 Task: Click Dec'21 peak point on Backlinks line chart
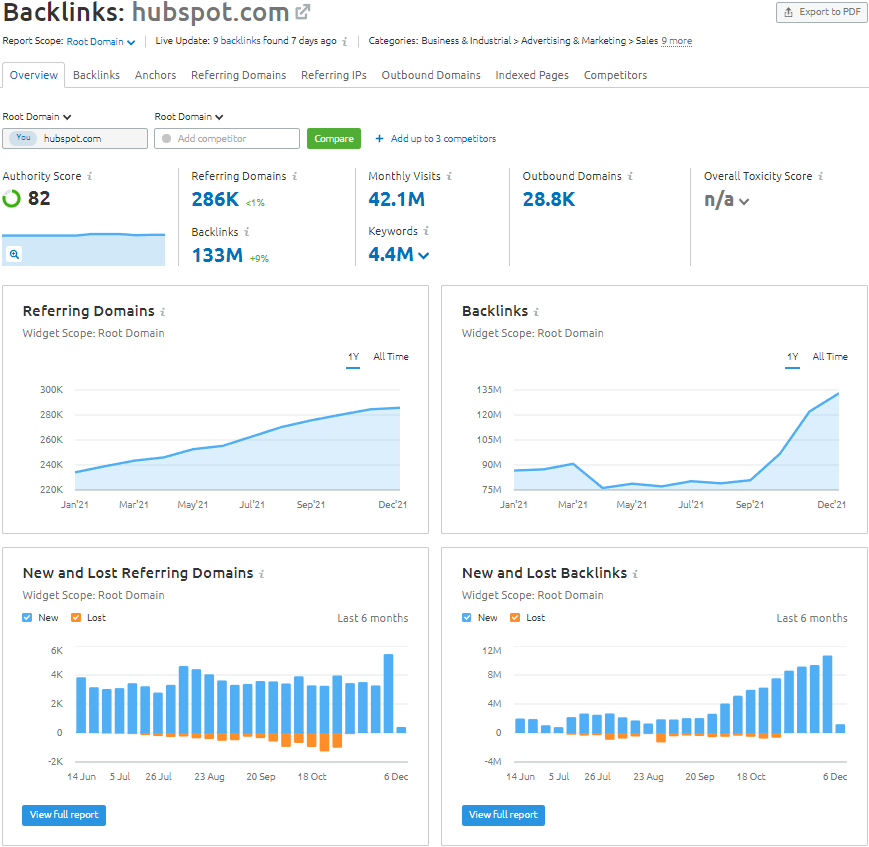pyautogui.click(x=838, y=394)
